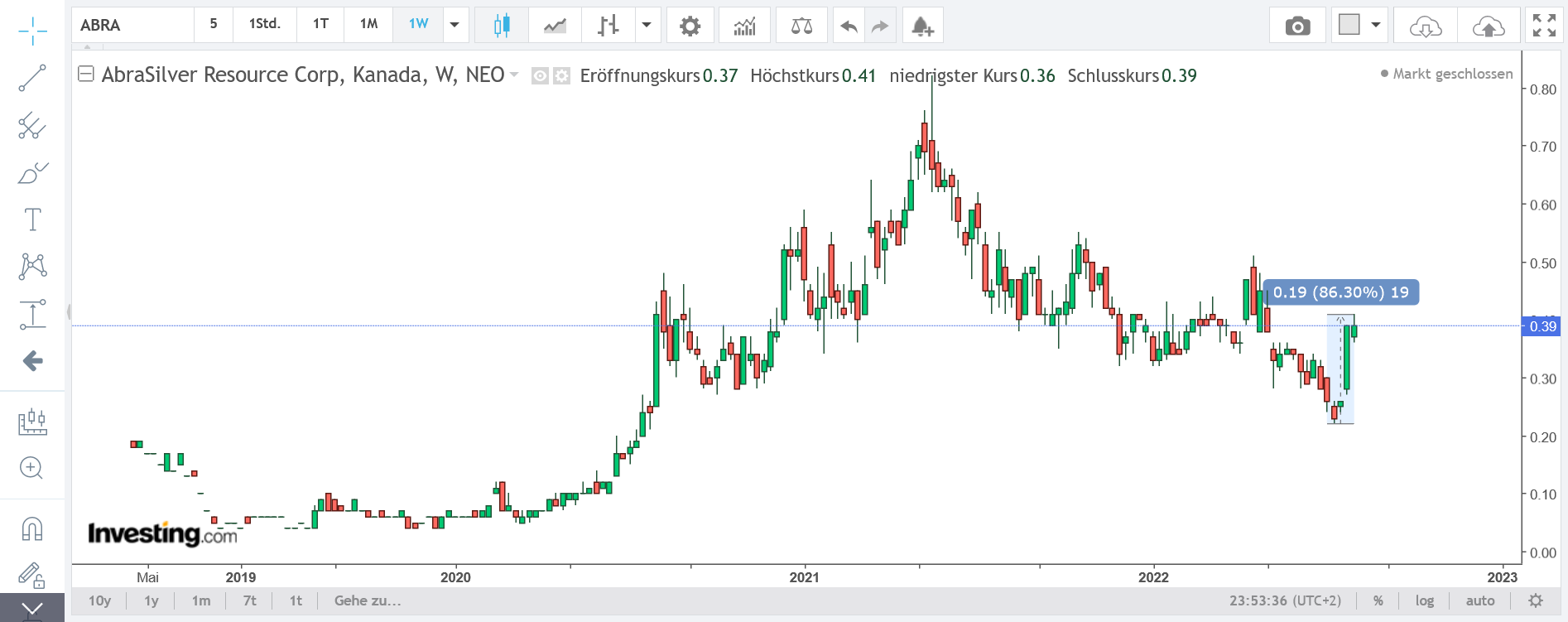Toggle series visibility eye icon
This screenshot has width=1568, height=622.
point(540,76)
